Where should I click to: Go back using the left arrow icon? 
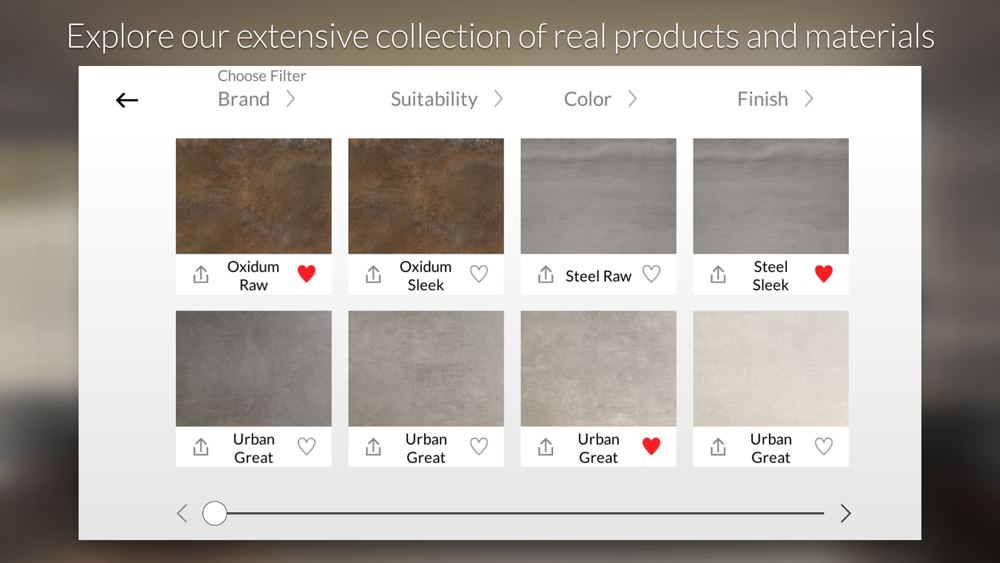[x=127, y=100]
